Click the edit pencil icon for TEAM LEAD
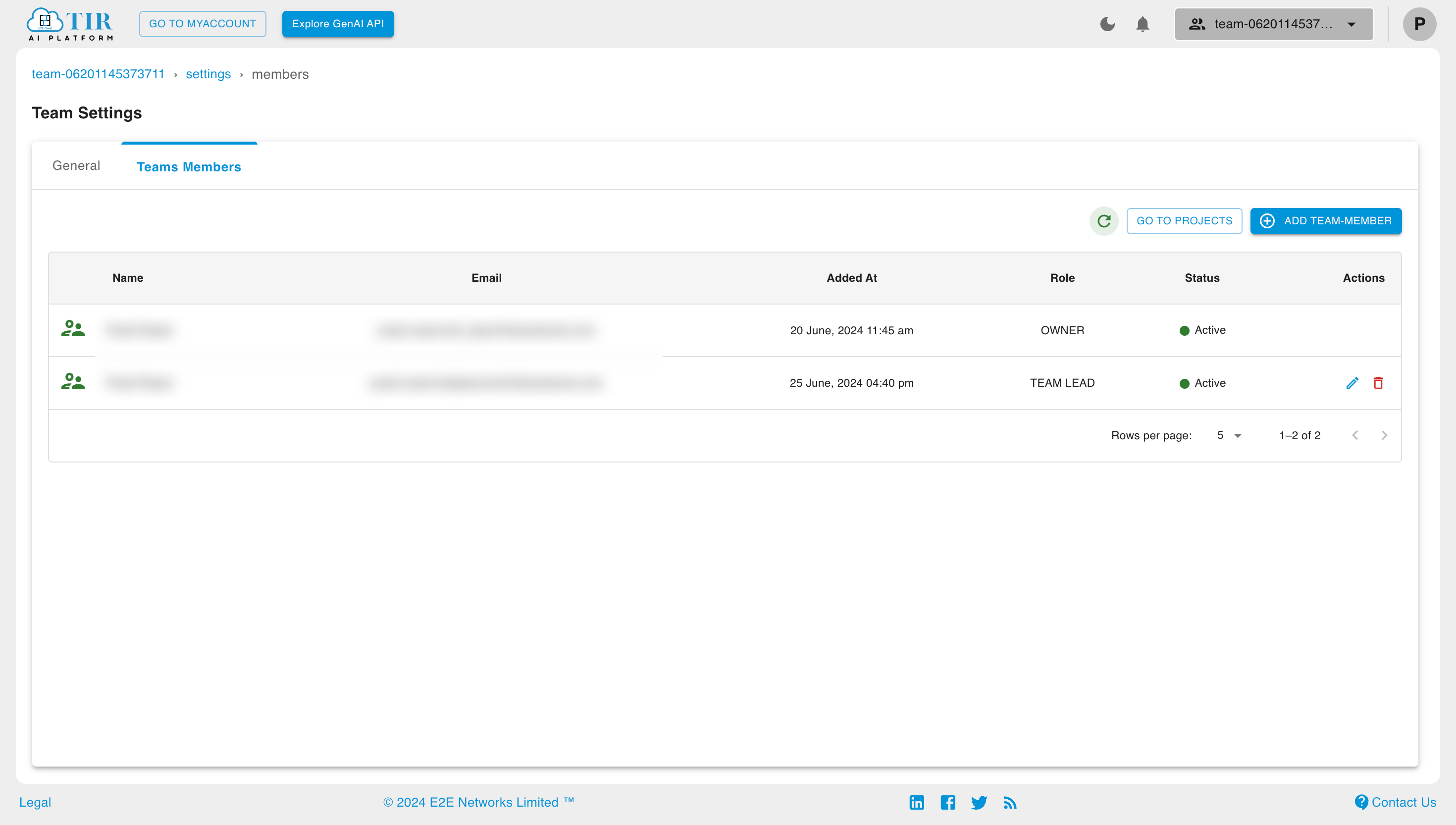The width and height of the screenshot is (1456, 825). [1351, 383]
